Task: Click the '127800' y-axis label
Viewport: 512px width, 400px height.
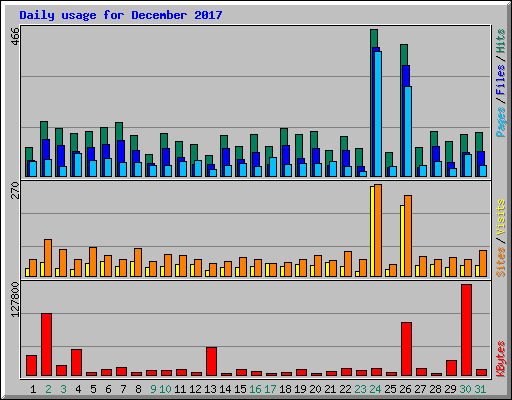Action: tap(15, 299)
